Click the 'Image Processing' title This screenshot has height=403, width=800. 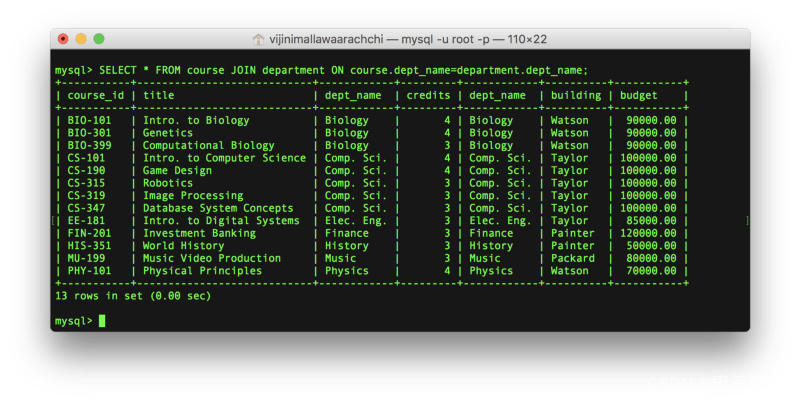tap(193, 195)
